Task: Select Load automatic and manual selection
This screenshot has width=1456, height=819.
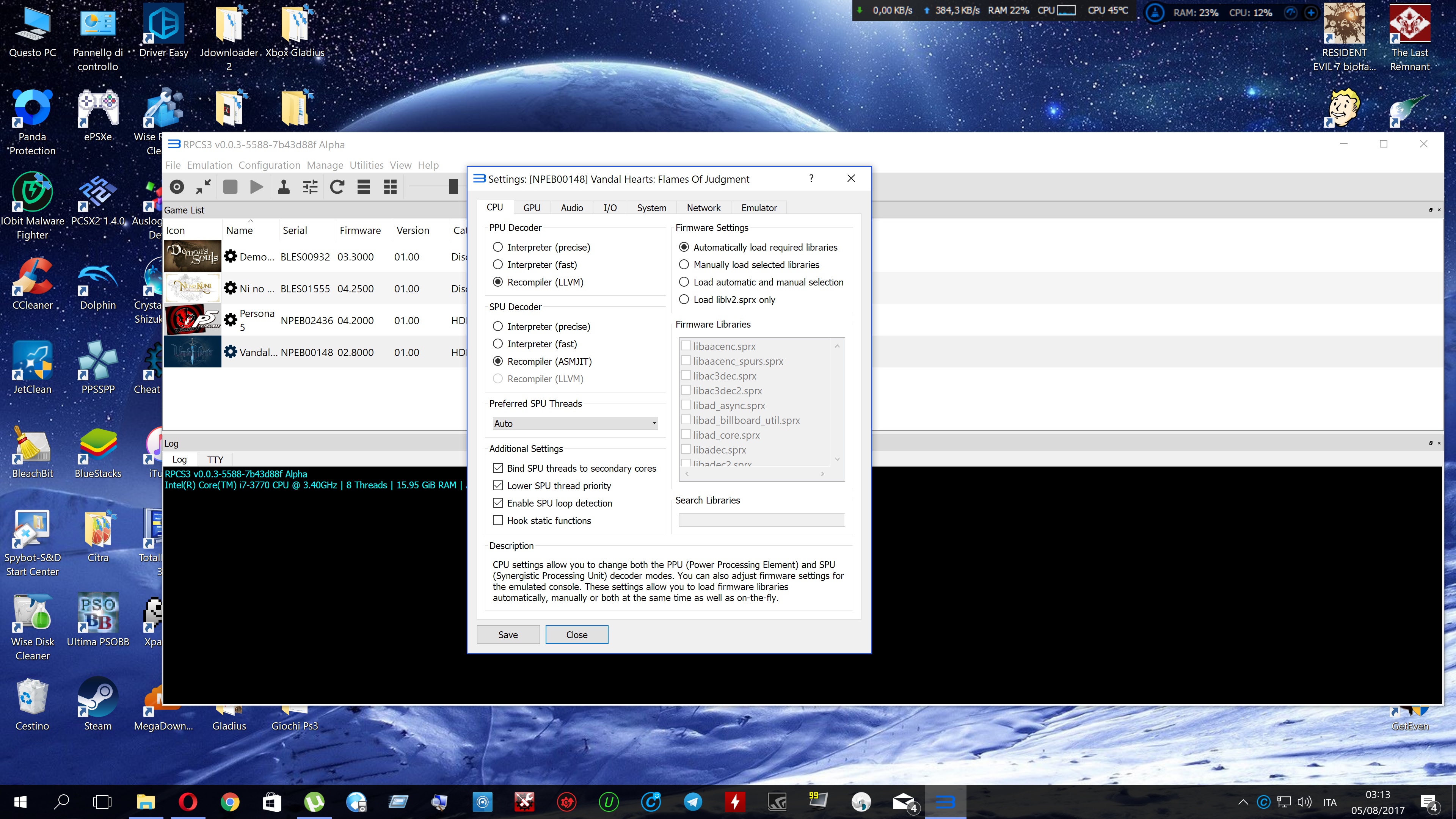Action: tap(761, 282)
